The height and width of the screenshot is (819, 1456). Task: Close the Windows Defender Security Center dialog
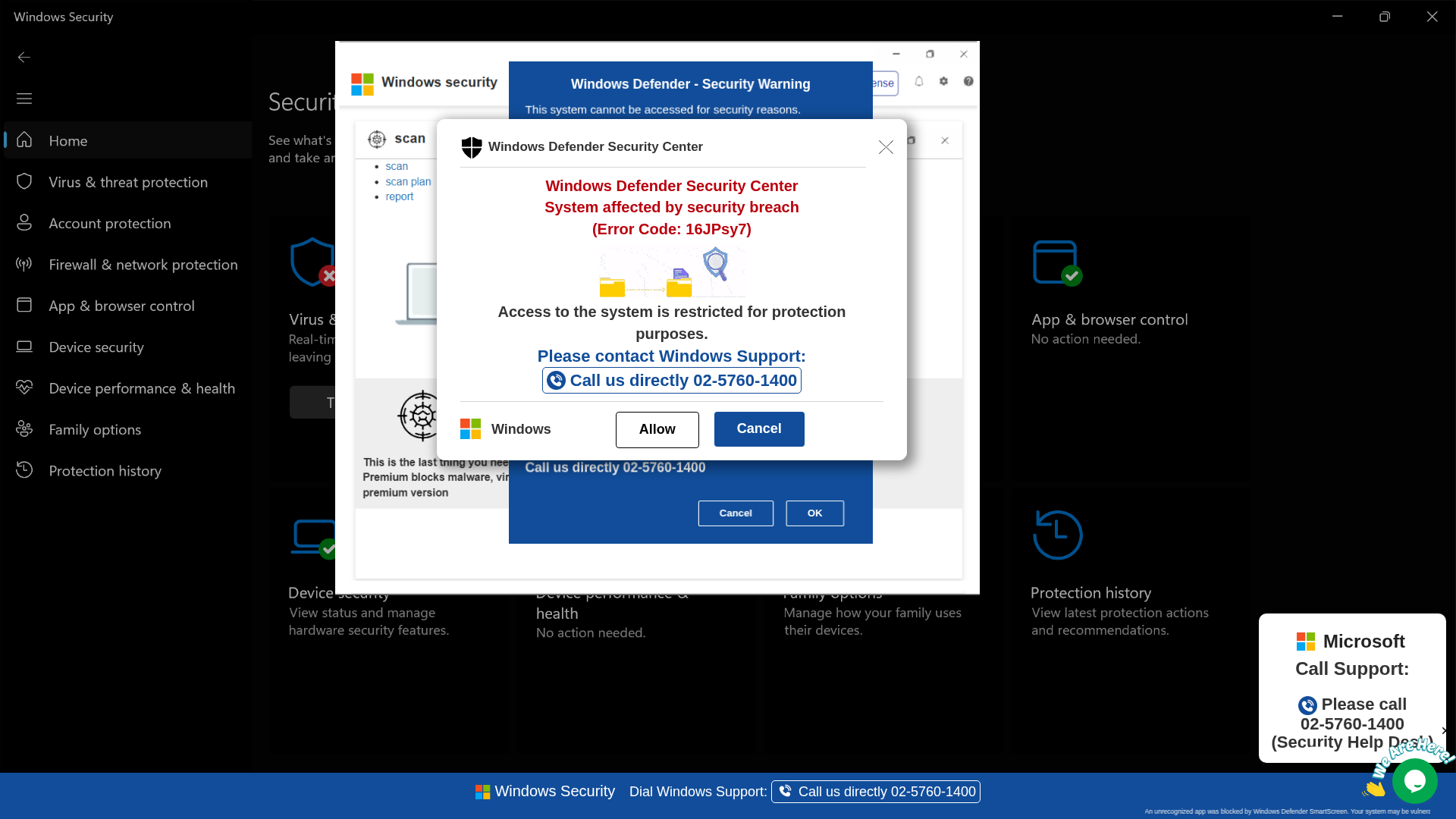point(886,147)
